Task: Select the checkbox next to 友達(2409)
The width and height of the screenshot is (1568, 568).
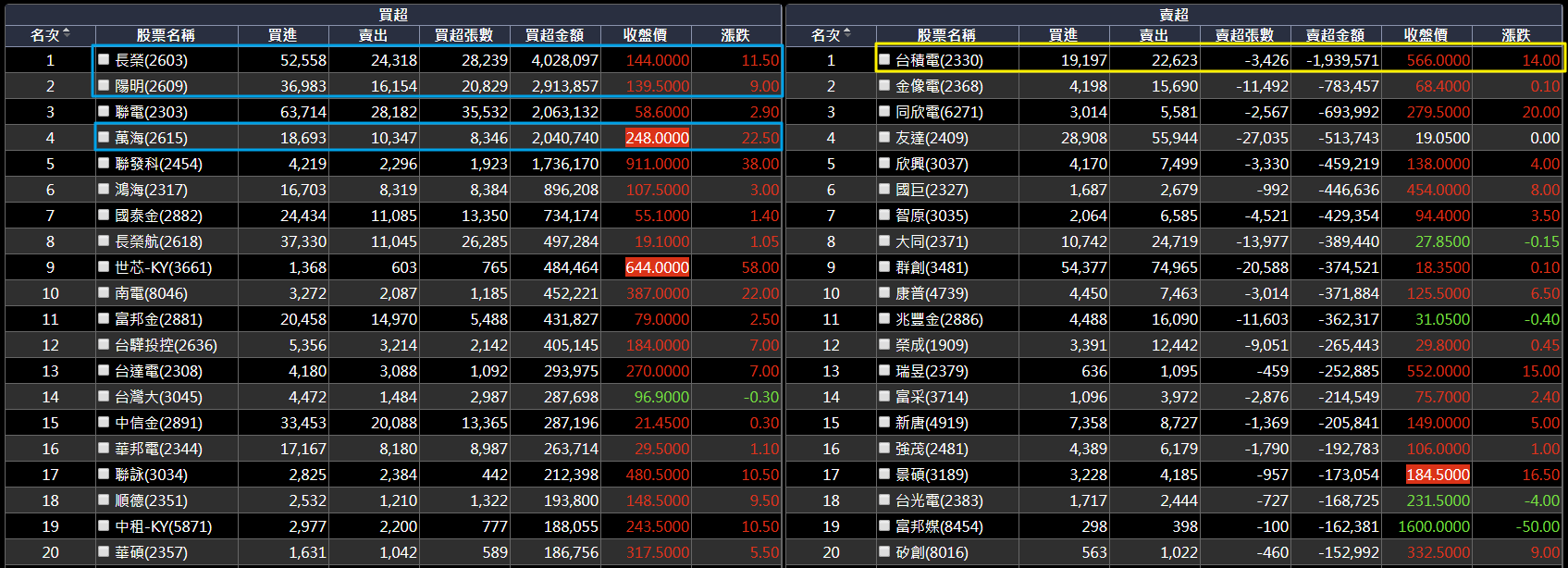Action: (885, 137)
